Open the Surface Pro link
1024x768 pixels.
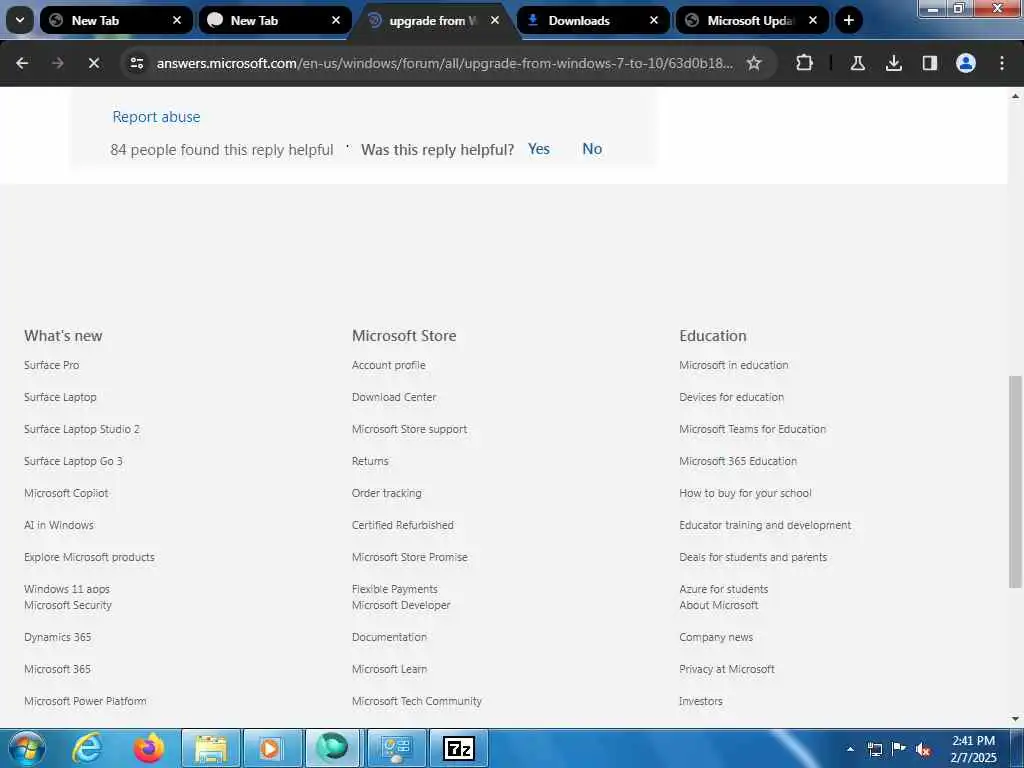point(52,365)
